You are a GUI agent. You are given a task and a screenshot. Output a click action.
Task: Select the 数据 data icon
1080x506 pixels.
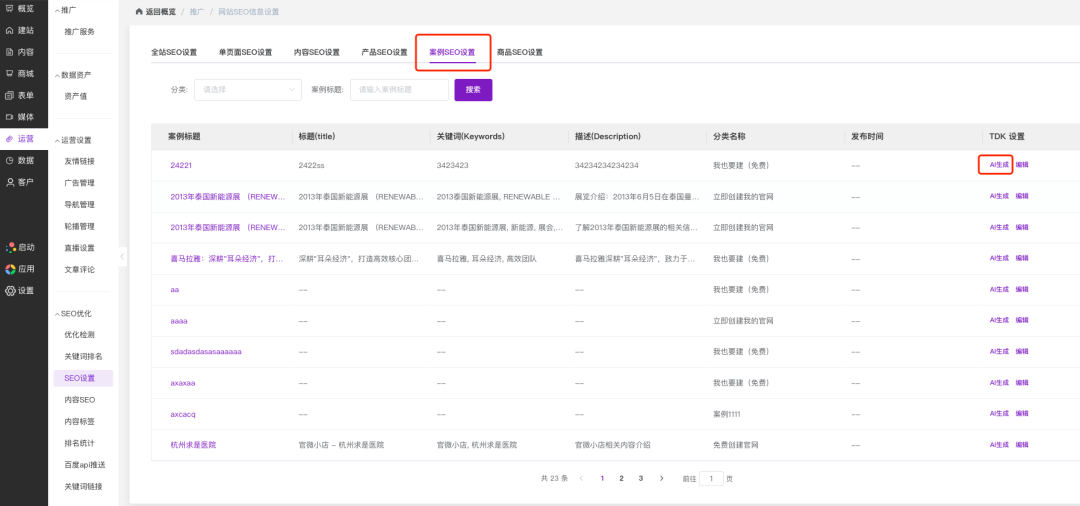coord(10,160)
